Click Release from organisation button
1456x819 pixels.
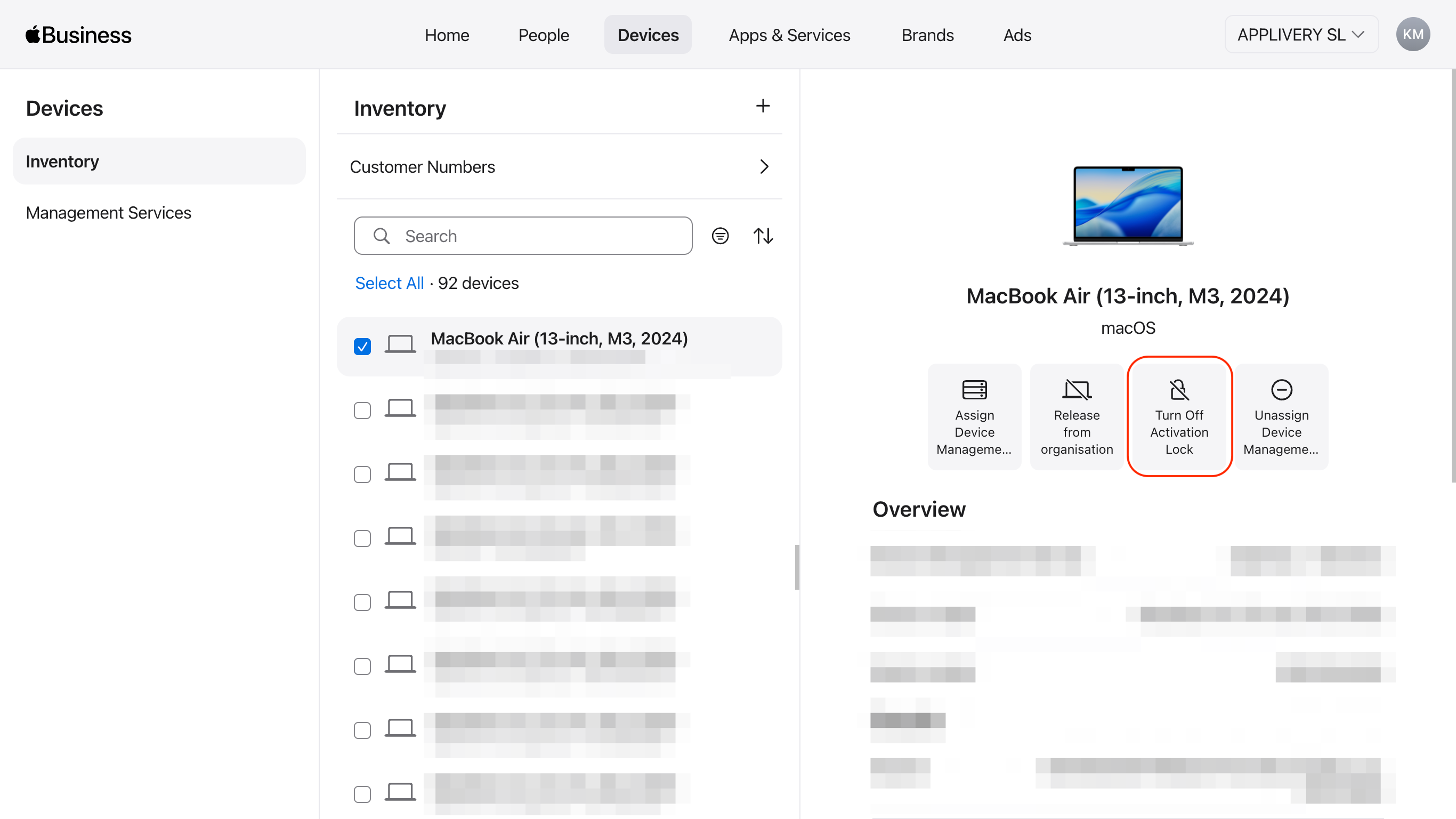[1076, 417]
